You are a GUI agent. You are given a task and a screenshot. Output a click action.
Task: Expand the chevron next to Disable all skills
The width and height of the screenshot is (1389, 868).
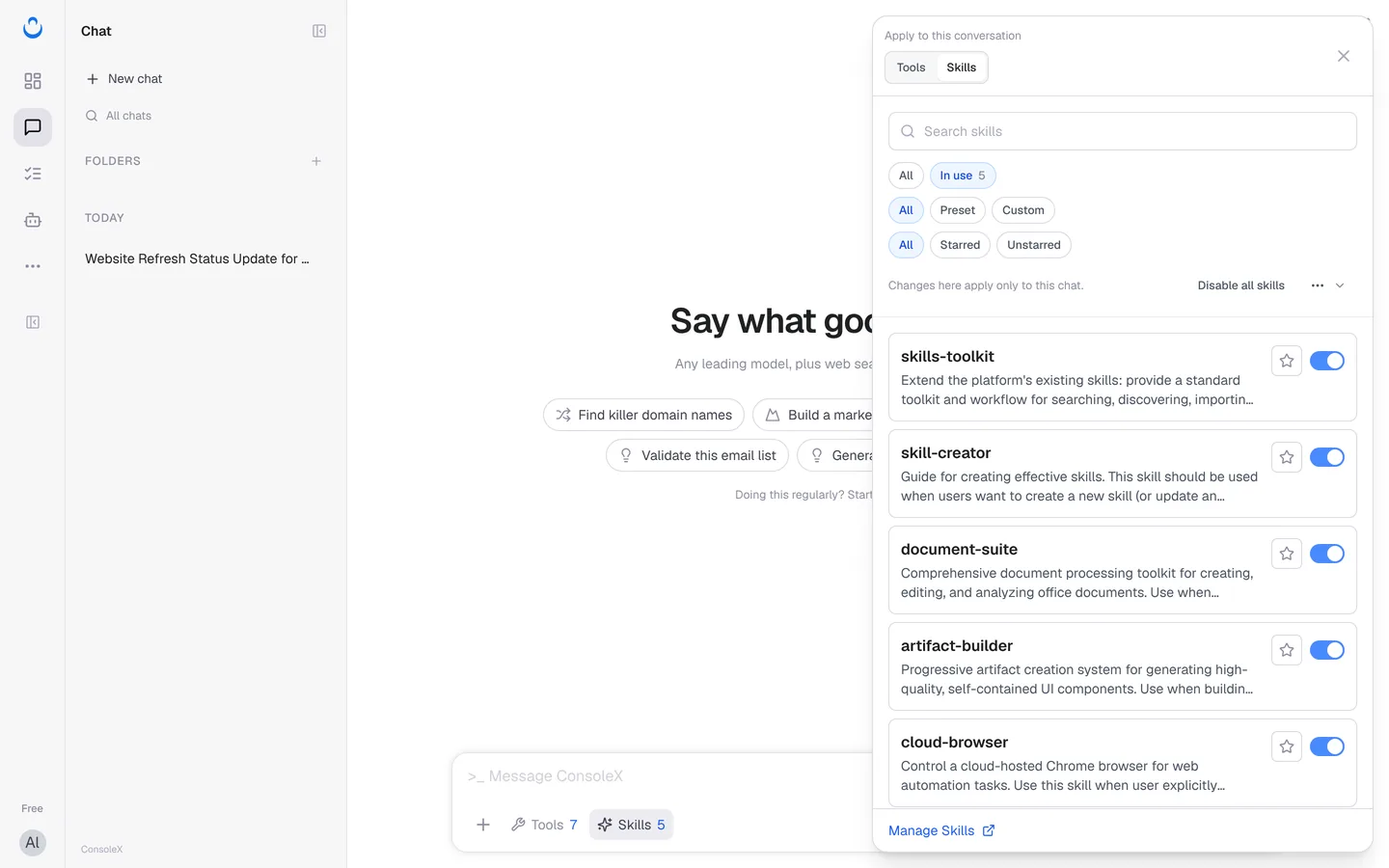pos(1340,285)
